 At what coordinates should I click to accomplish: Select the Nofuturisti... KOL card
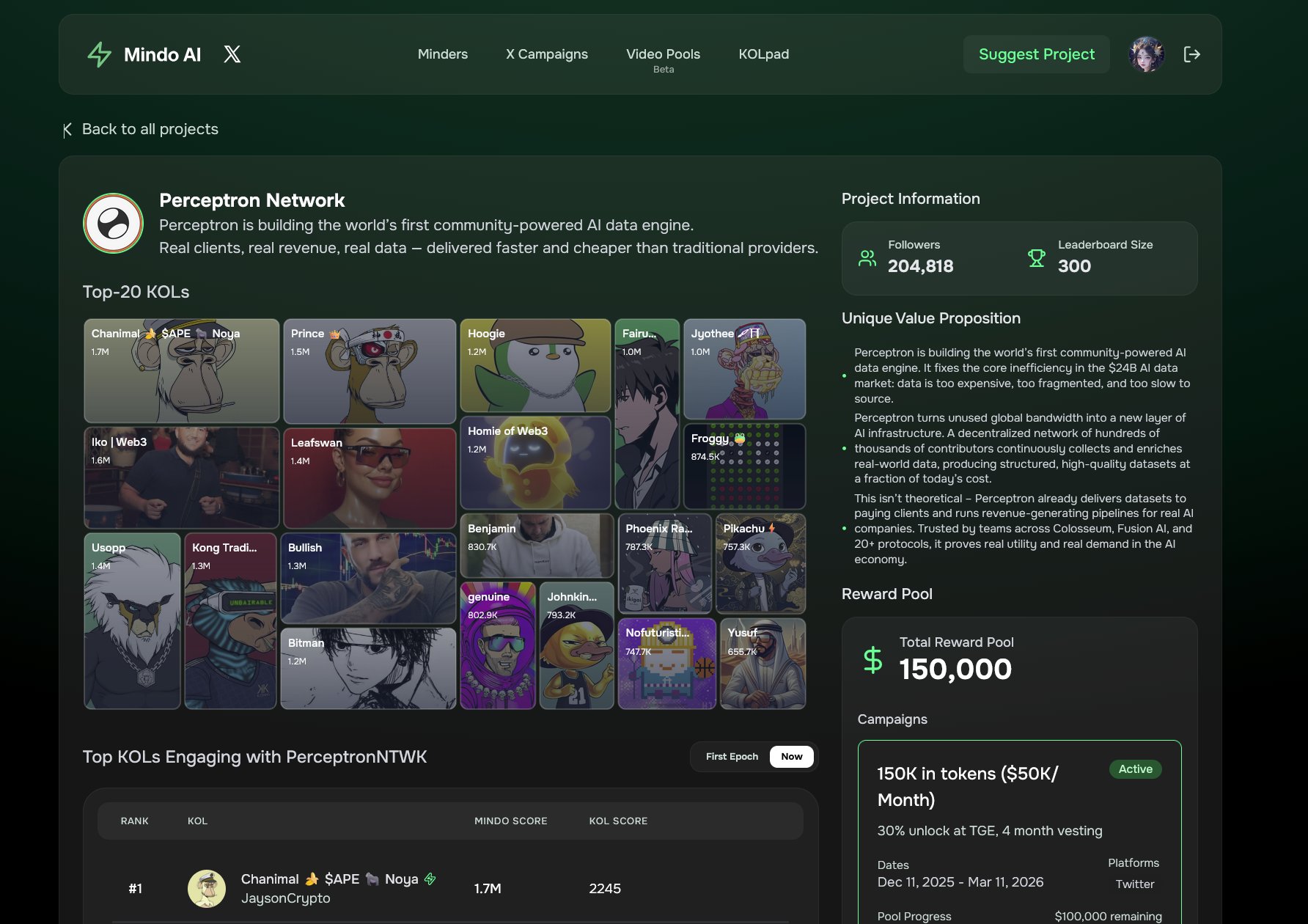(666, 664)
